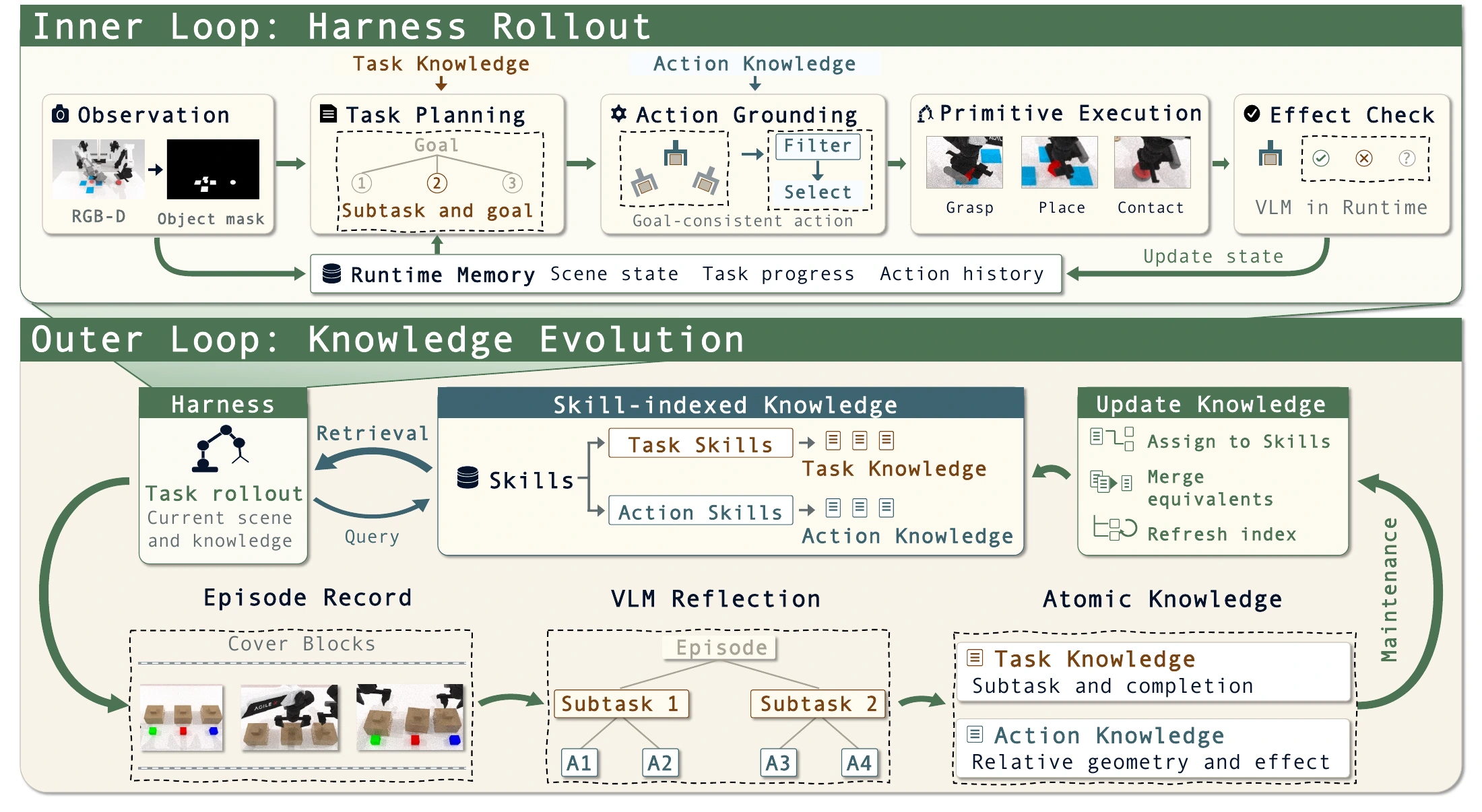The image size is (1482, 812).
Task: Click the robot arm icon beside Primitive Execution
Action: click(x=926, y=113)
